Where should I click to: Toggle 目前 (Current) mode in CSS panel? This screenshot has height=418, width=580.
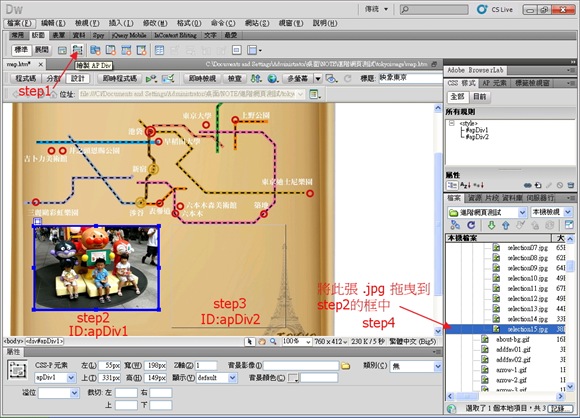coord(479,97)
